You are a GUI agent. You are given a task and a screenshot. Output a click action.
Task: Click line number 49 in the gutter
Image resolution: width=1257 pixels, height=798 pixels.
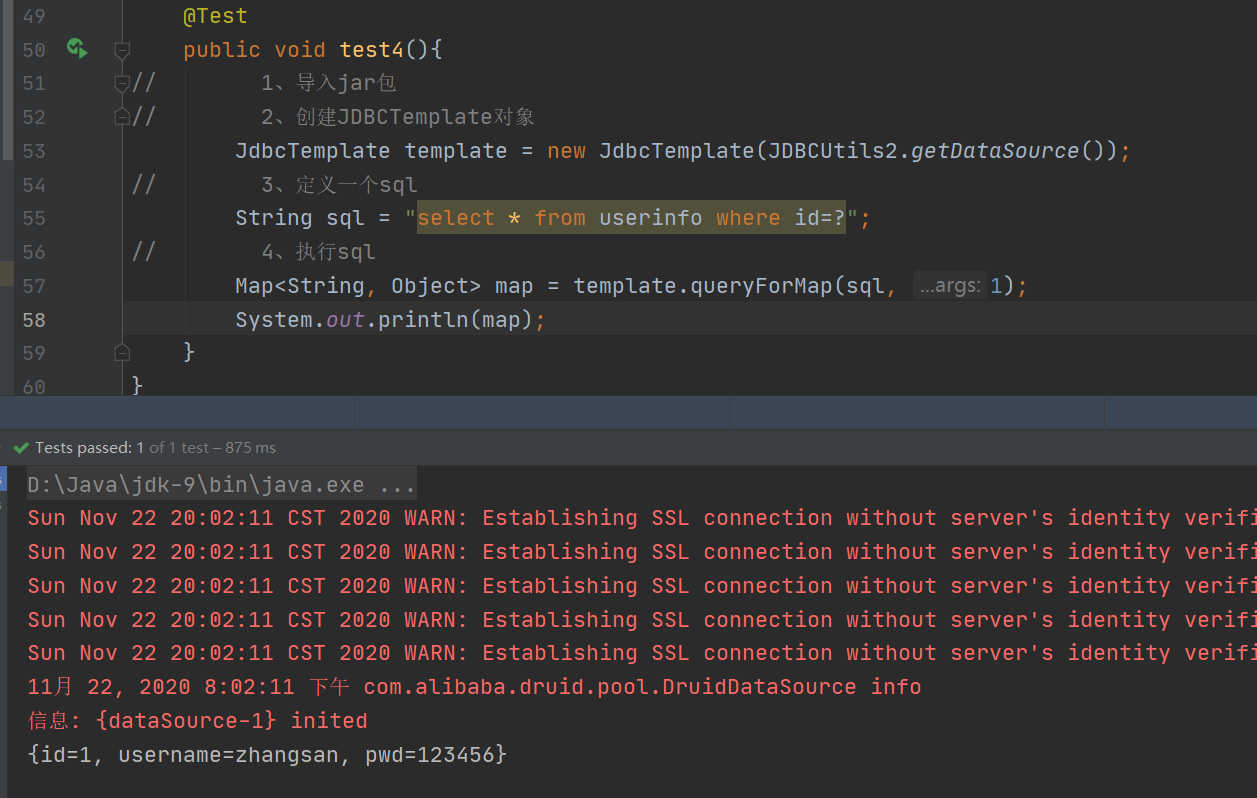click(33, 16)
